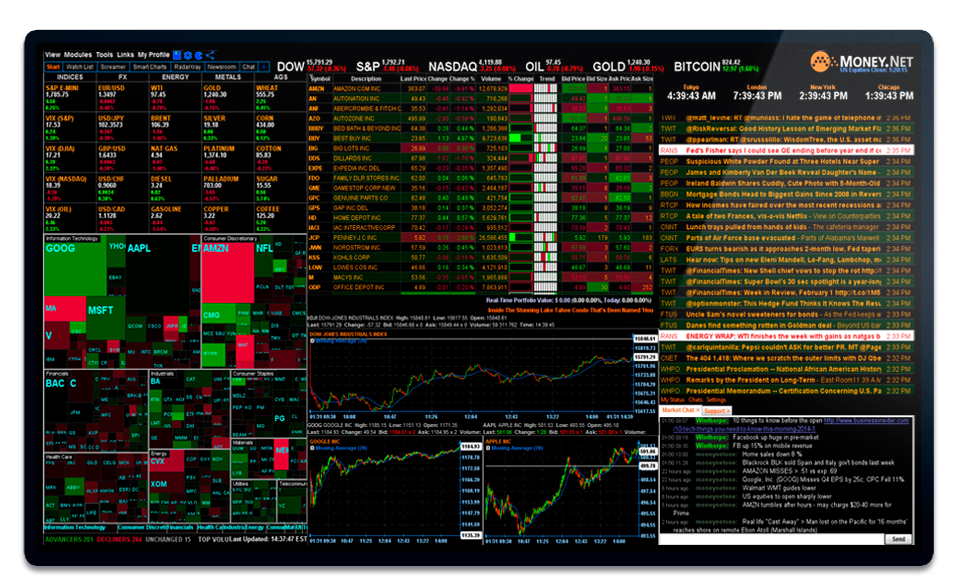Close the Support chat tab with its X
Viewport: 960px width, 588px height.
coord(727,411)
